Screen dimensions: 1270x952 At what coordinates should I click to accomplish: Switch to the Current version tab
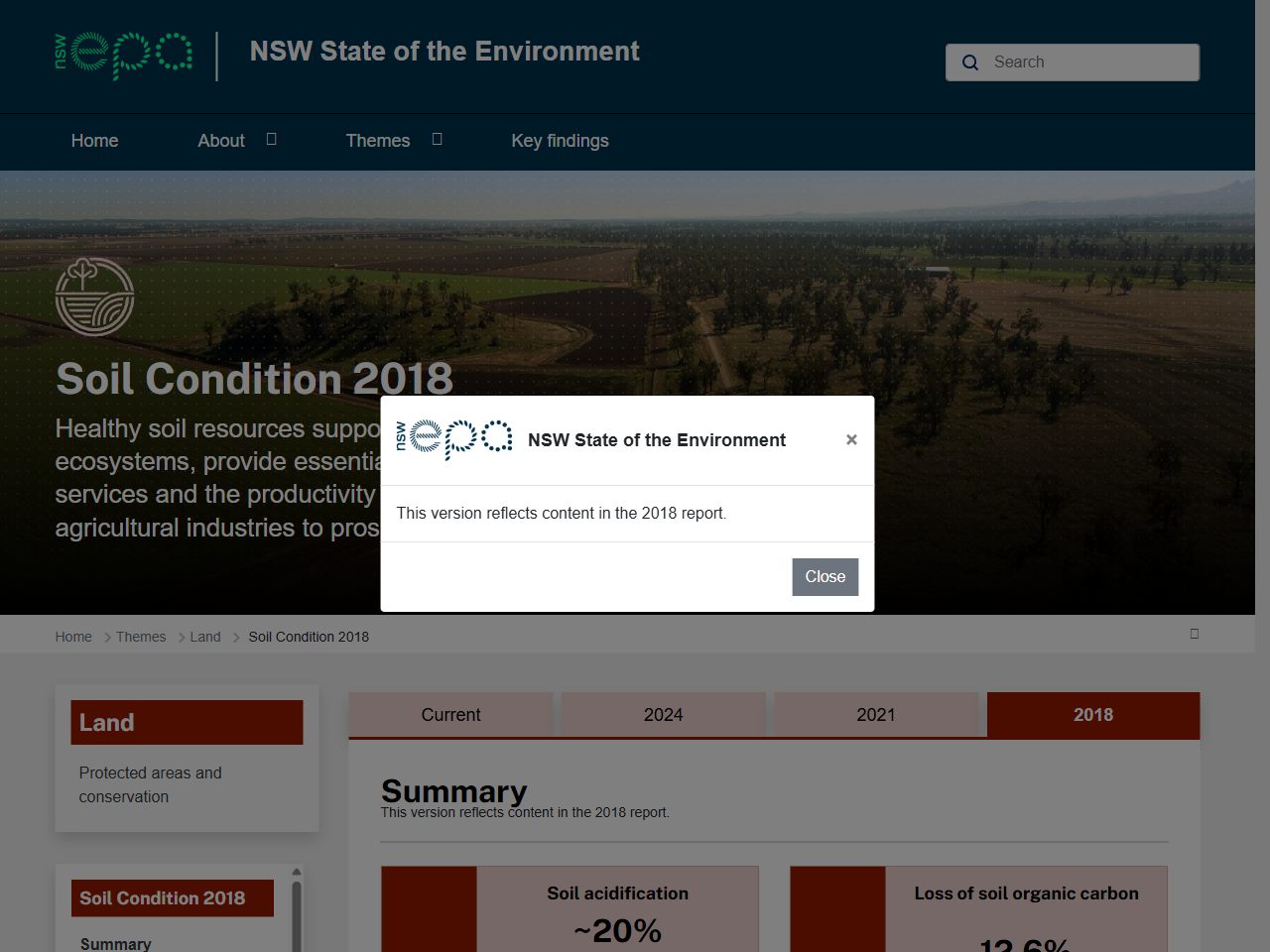[450, 715]
